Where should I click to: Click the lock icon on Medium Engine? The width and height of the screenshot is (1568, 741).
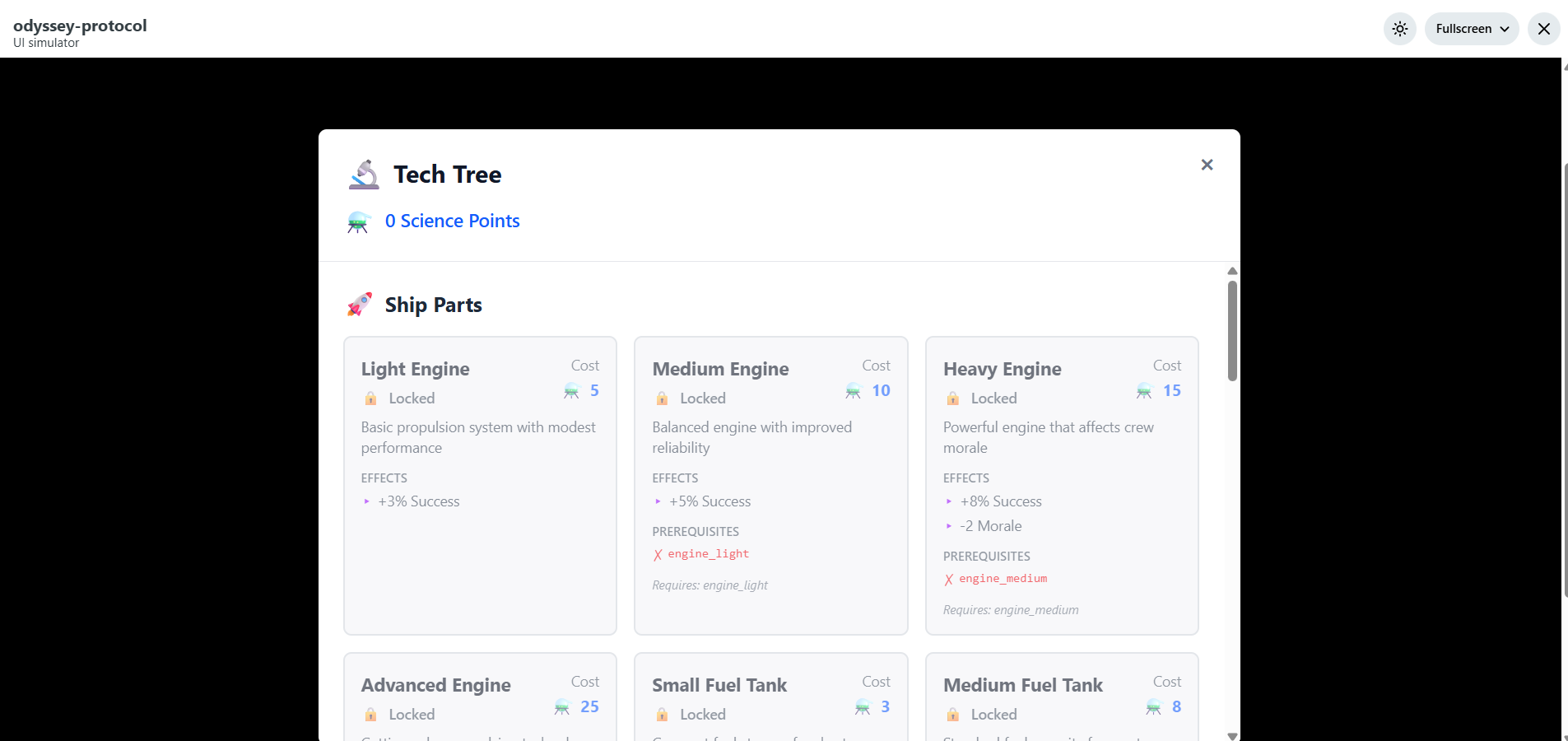coord(662,398)
